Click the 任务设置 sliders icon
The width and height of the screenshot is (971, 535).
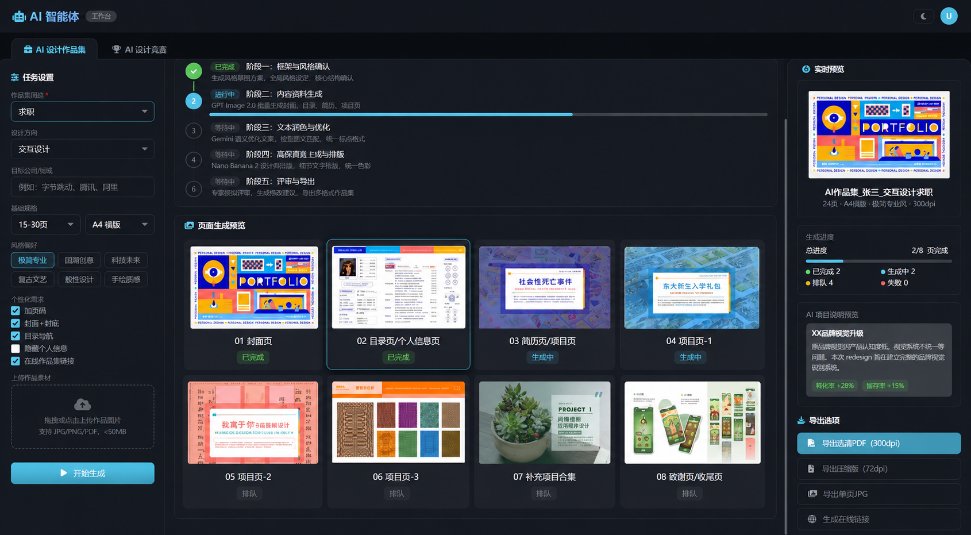coord(15,77)
